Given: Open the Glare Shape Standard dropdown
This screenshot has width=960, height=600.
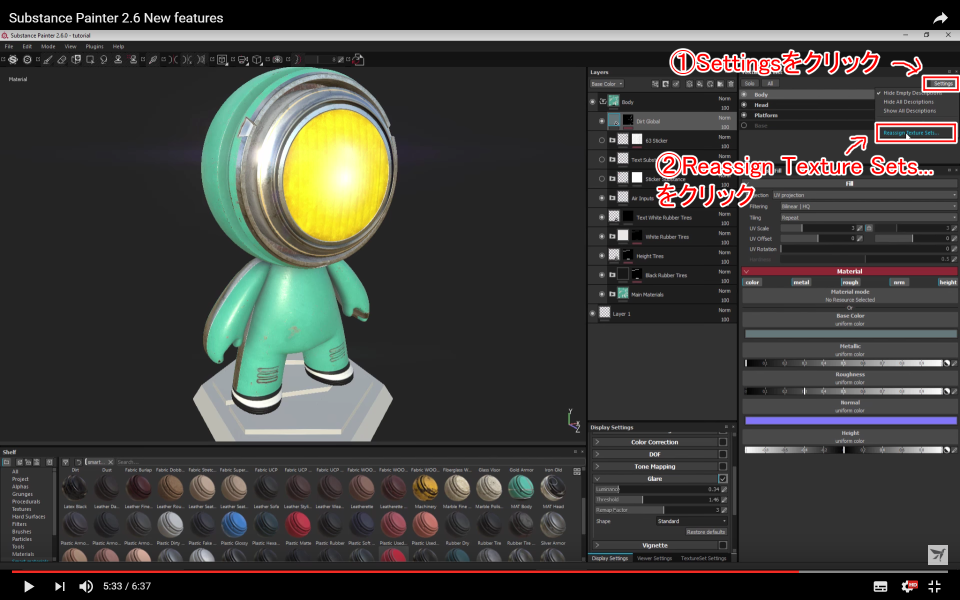Looking at the screenshot, I should click(x=691, y=521).
